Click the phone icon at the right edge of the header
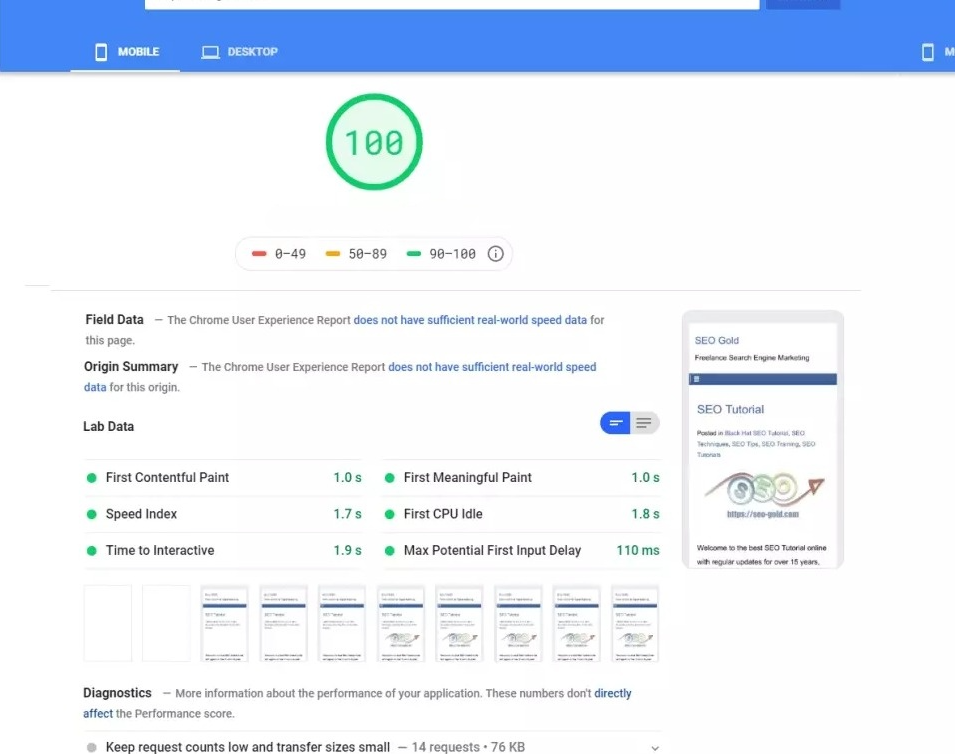 tap(927, 52)
